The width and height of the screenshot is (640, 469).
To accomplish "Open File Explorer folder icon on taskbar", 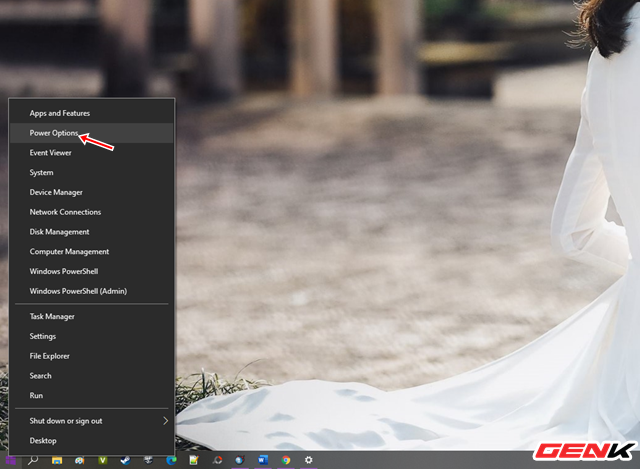I will pyautogui.click(x=57, y=461).
